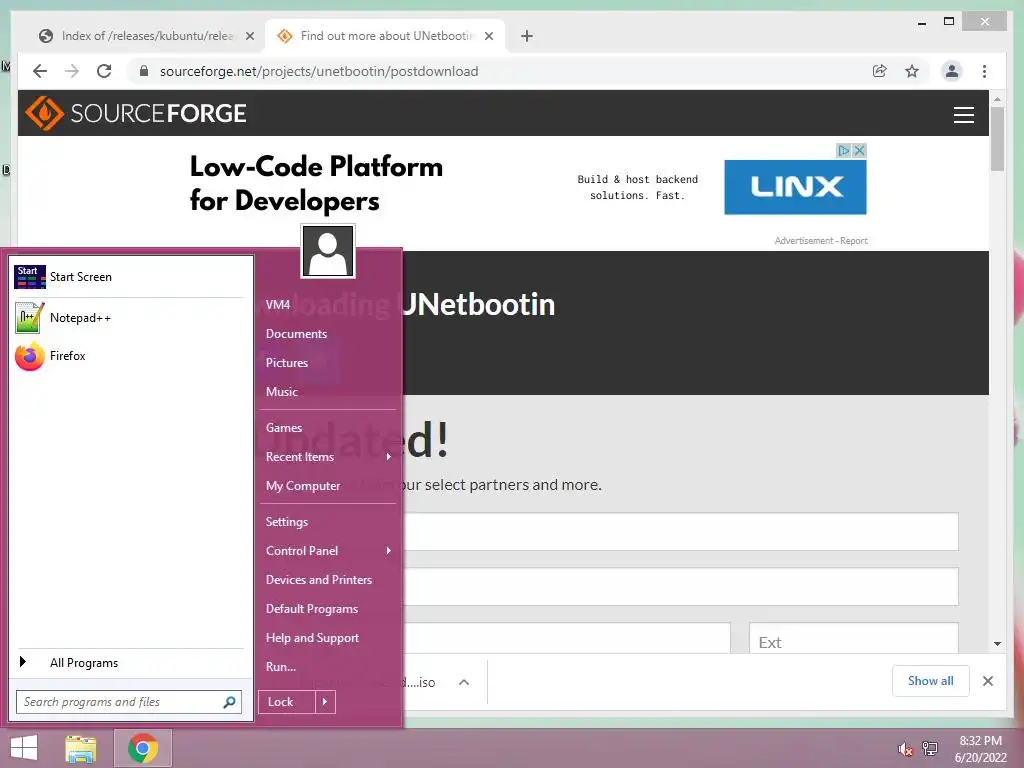Image resolution: width=1024 pixels, height=768 pixels.
Task: Open Lock button options arrow
Action: click(x=325, y=702)
